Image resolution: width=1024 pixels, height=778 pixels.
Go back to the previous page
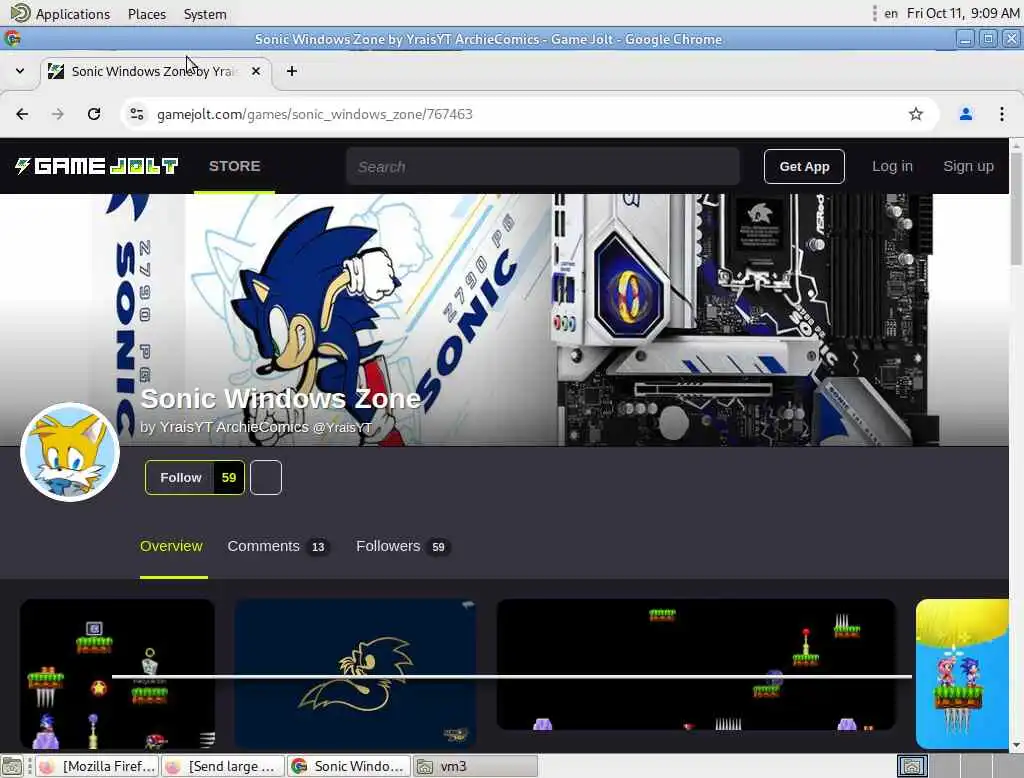pos(22,114)
